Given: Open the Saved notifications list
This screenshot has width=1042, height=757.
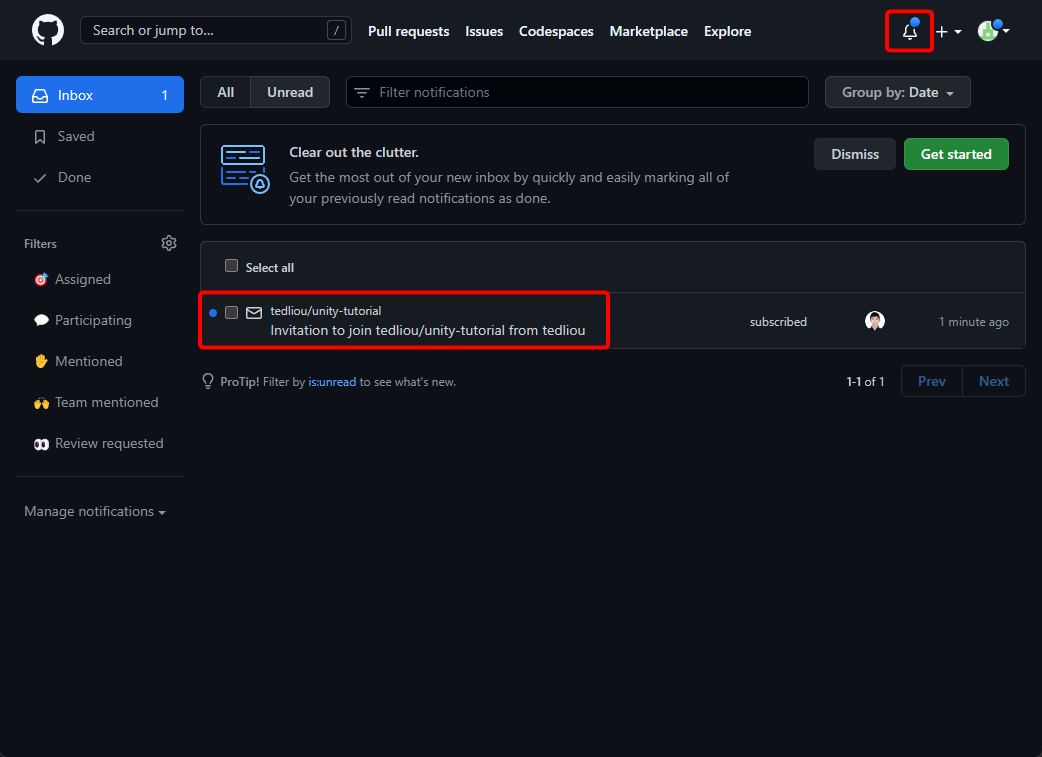Looking at the screenshot, I should point(100,137).
